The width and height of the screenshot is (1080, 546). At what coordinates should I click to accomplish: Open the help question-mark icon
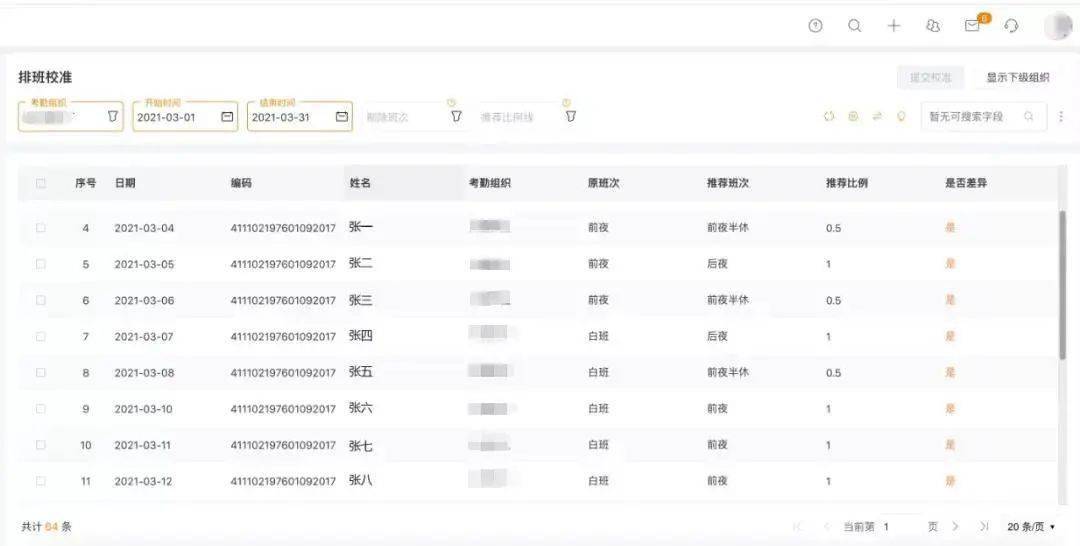[815, 26]
